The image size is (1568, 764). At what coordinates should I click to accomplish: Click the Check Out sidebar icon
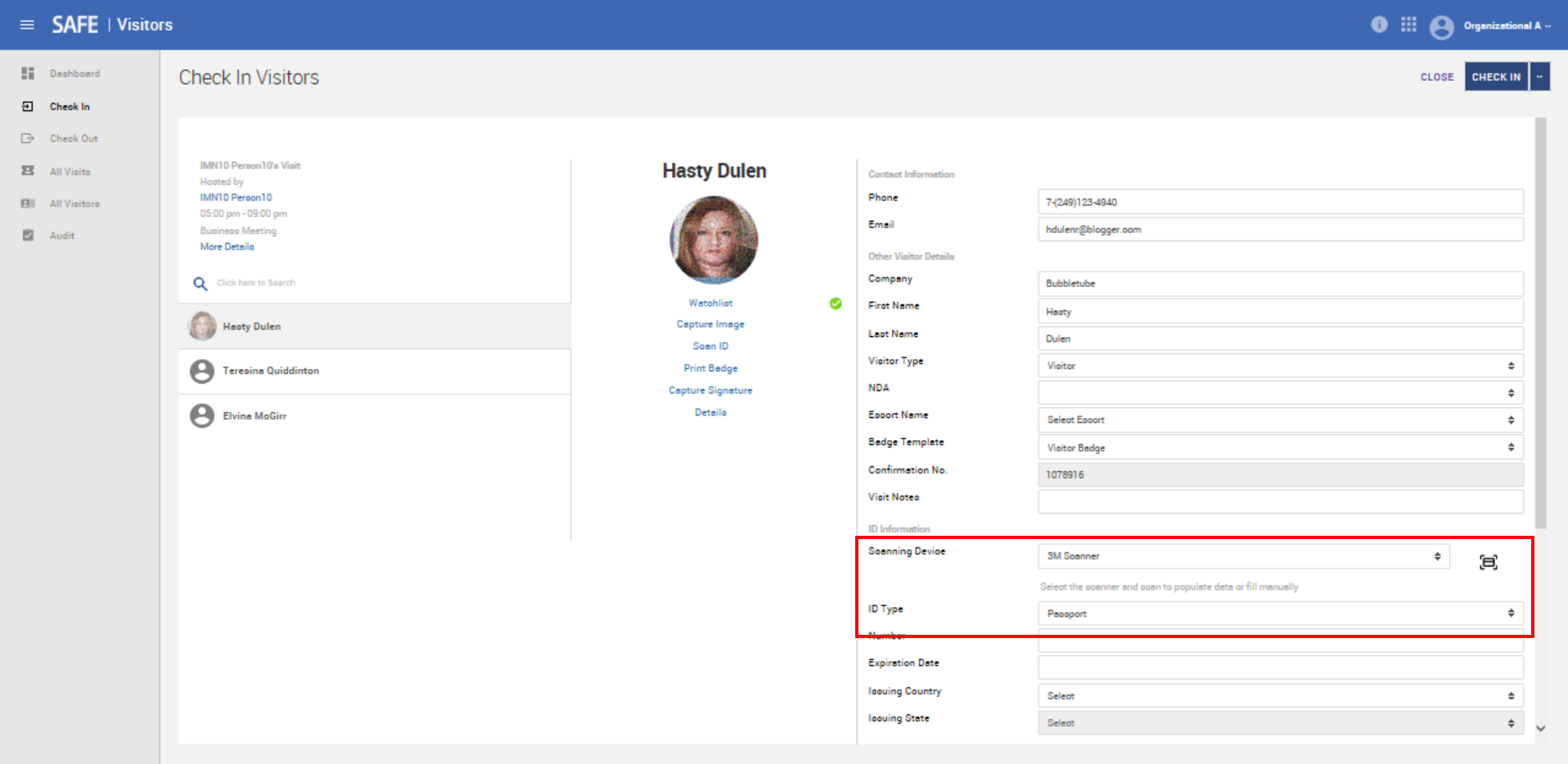(x=28, y=138)
